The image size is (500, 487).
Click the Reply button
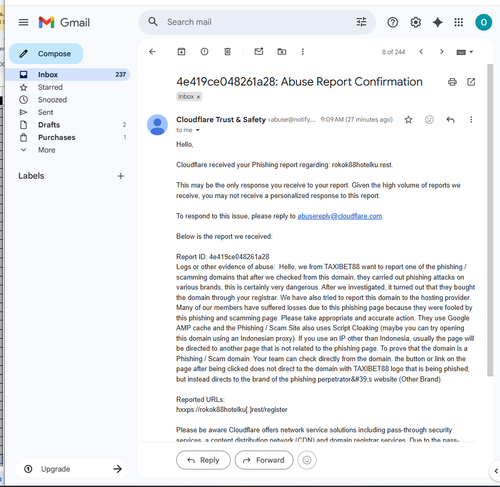(203, 460)
